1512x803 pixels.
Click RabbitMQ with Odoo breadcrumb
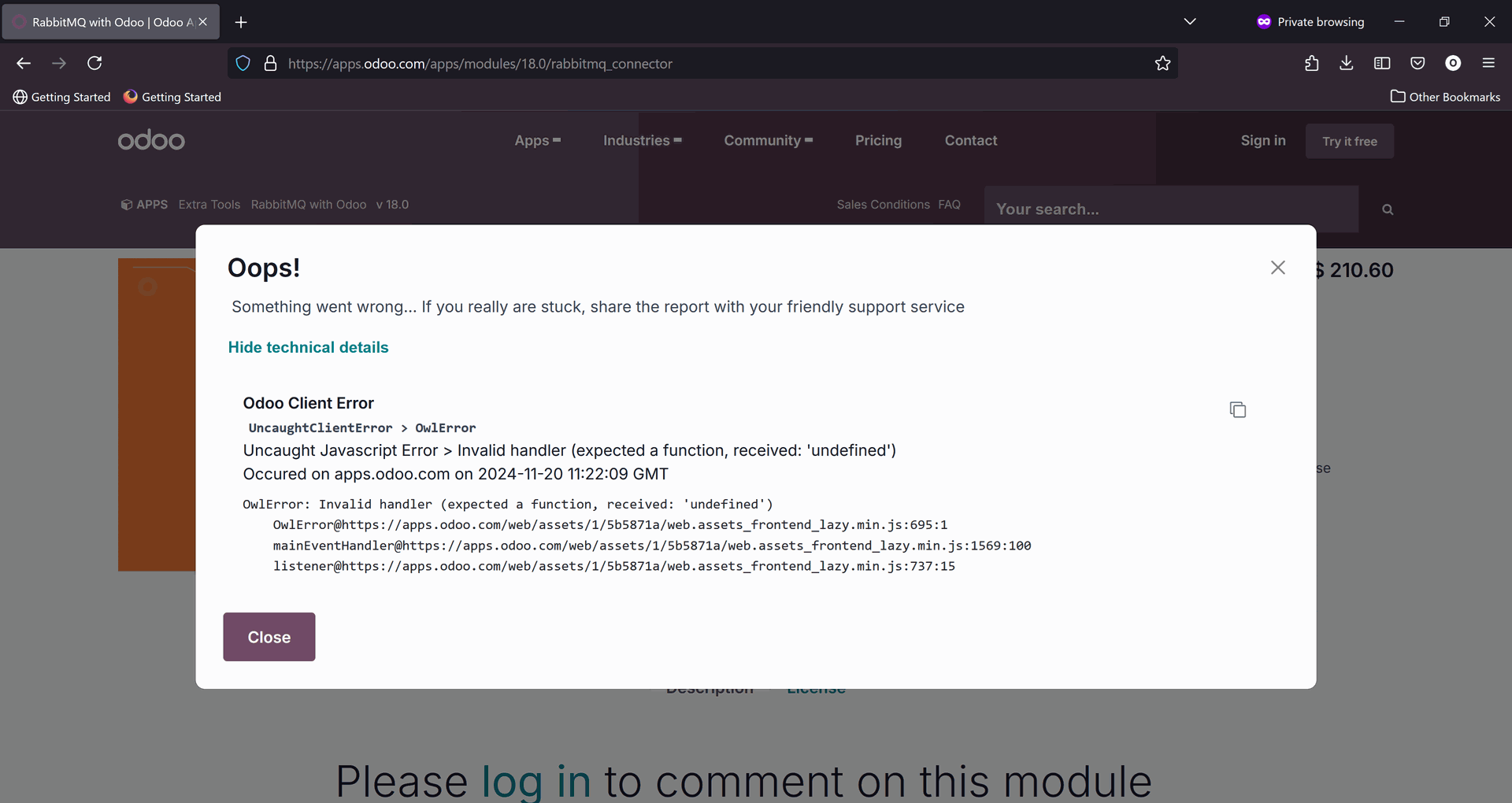309,205
